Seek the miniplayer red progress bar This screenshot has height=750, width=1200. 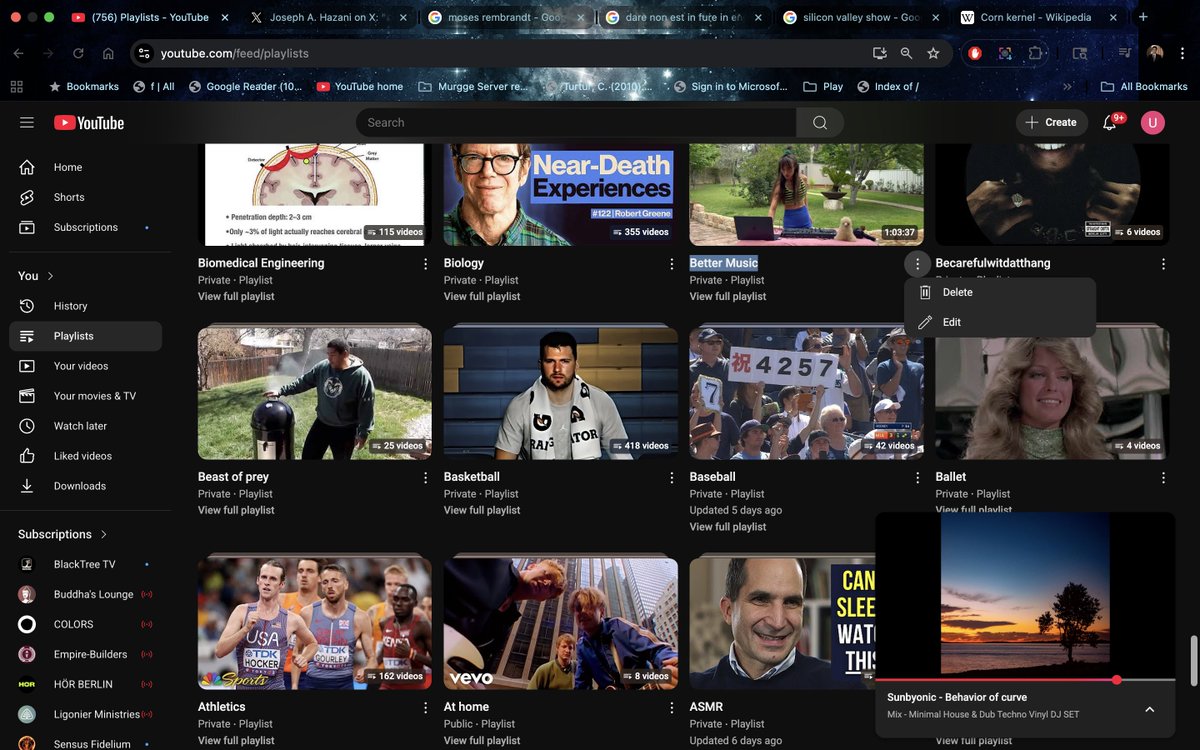pyautogui.click(x=1025, y=680)
